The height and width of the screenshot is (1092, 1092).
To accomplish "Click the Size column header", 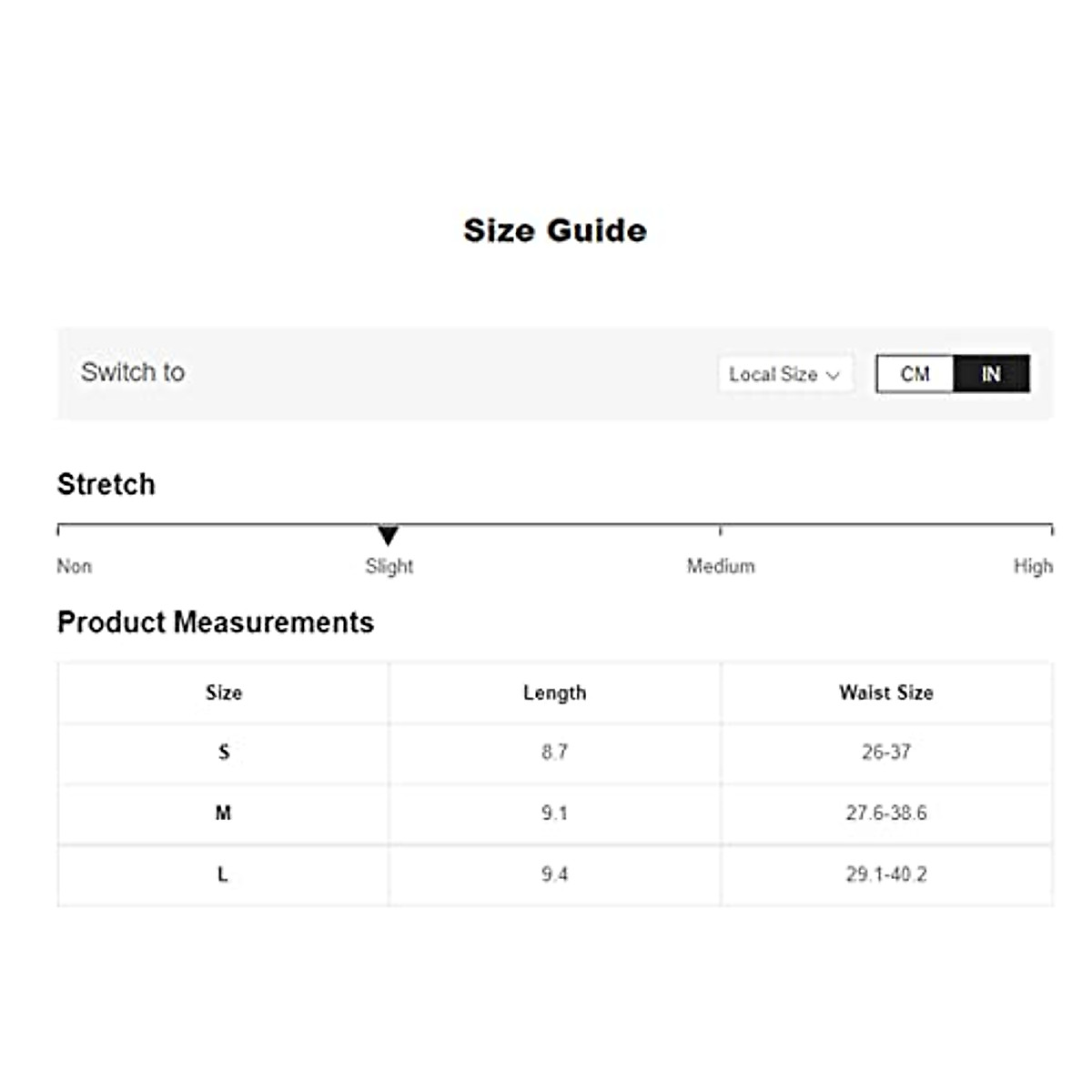I will pos(224,693).
